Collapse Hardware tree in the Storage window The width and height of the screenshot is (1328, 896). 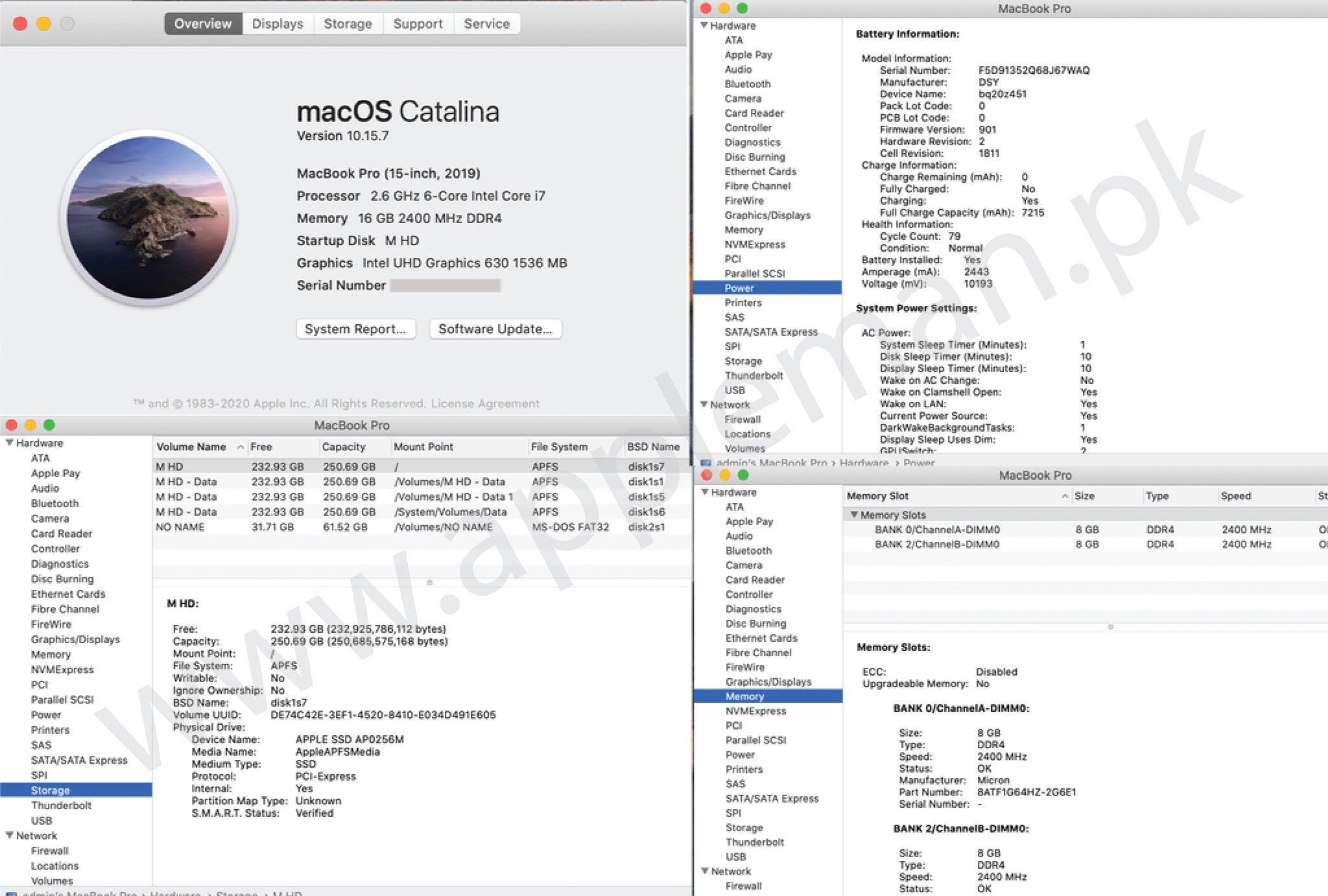click(x=10, y=443)
